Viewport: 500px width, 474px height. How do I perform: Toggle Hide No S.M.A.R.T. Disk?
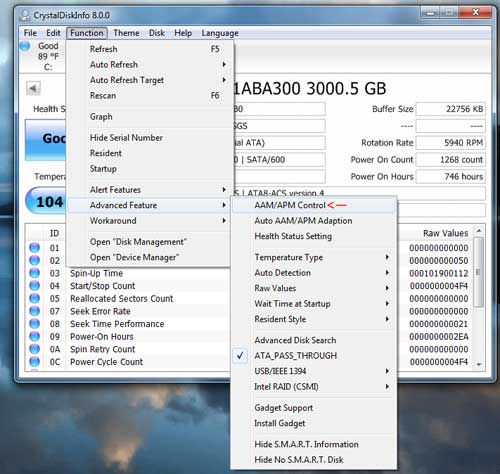coord(314,460)
